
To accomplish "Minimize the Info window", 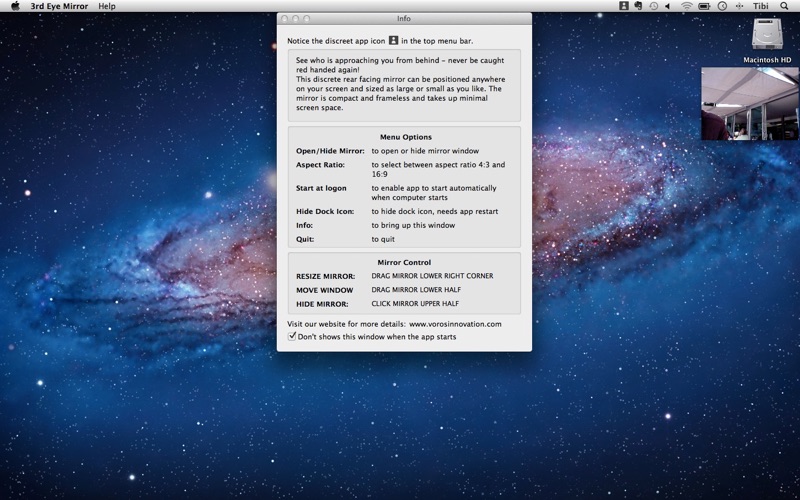I will [296, 19].
